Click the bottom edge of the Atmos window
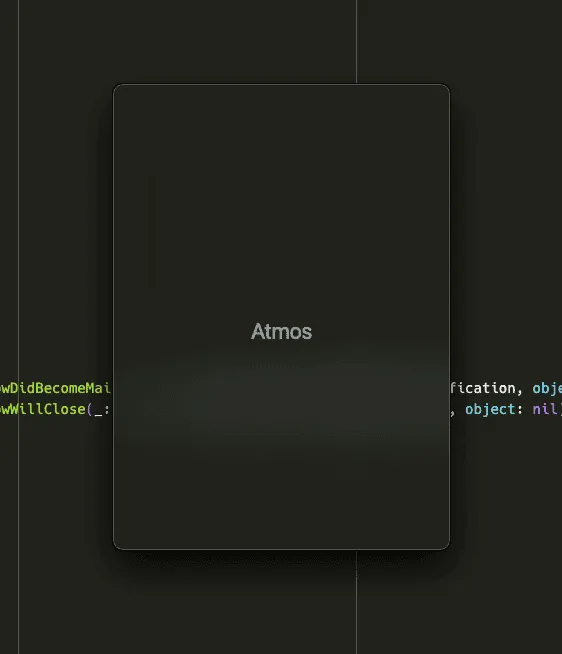The width and height of the screenshot is (562, 654). point(281,549)
